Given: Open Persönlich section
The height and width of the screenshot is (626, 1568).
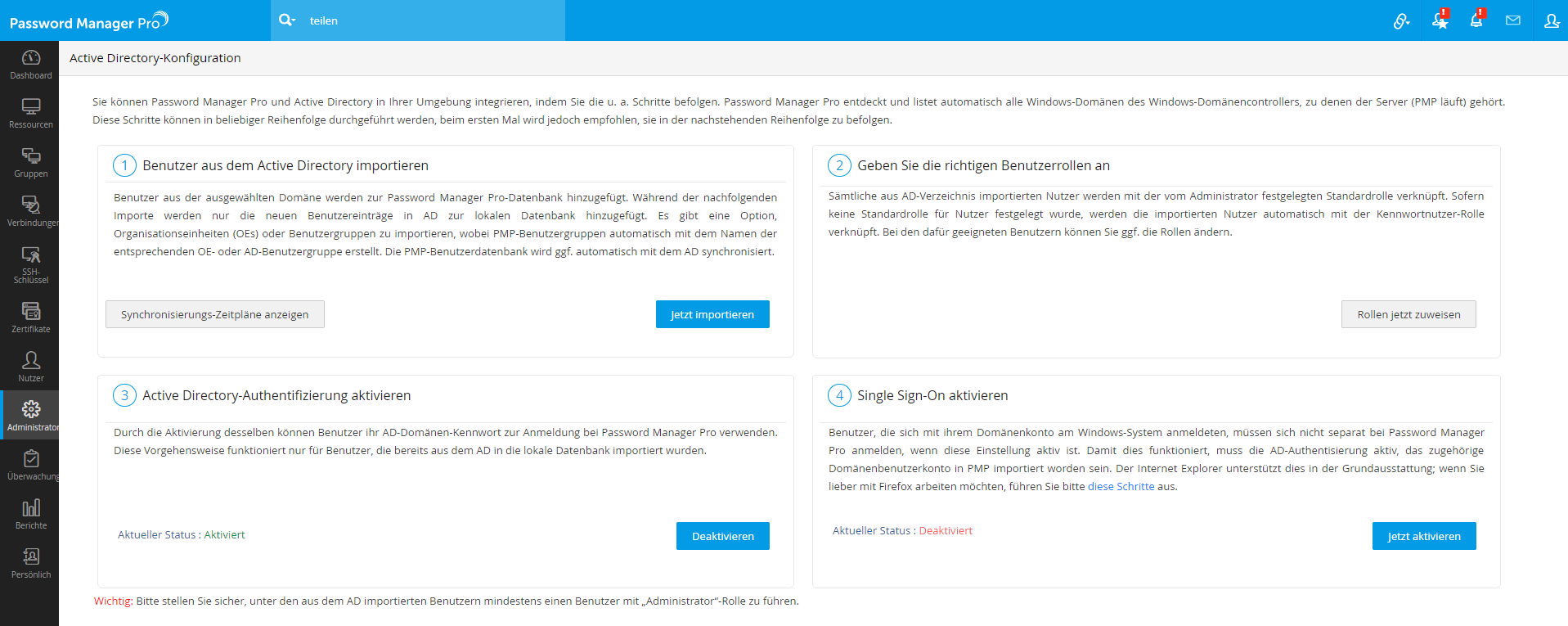Looking at the screenshot, I should 31,563.
